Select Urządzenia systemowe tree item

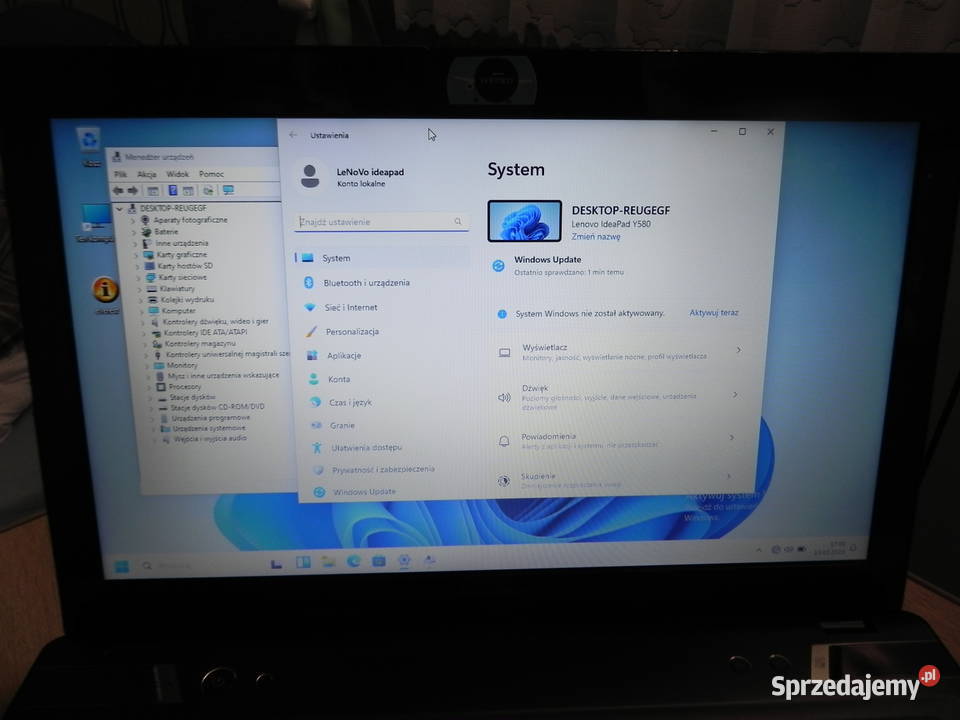click(x=209, y=428)
